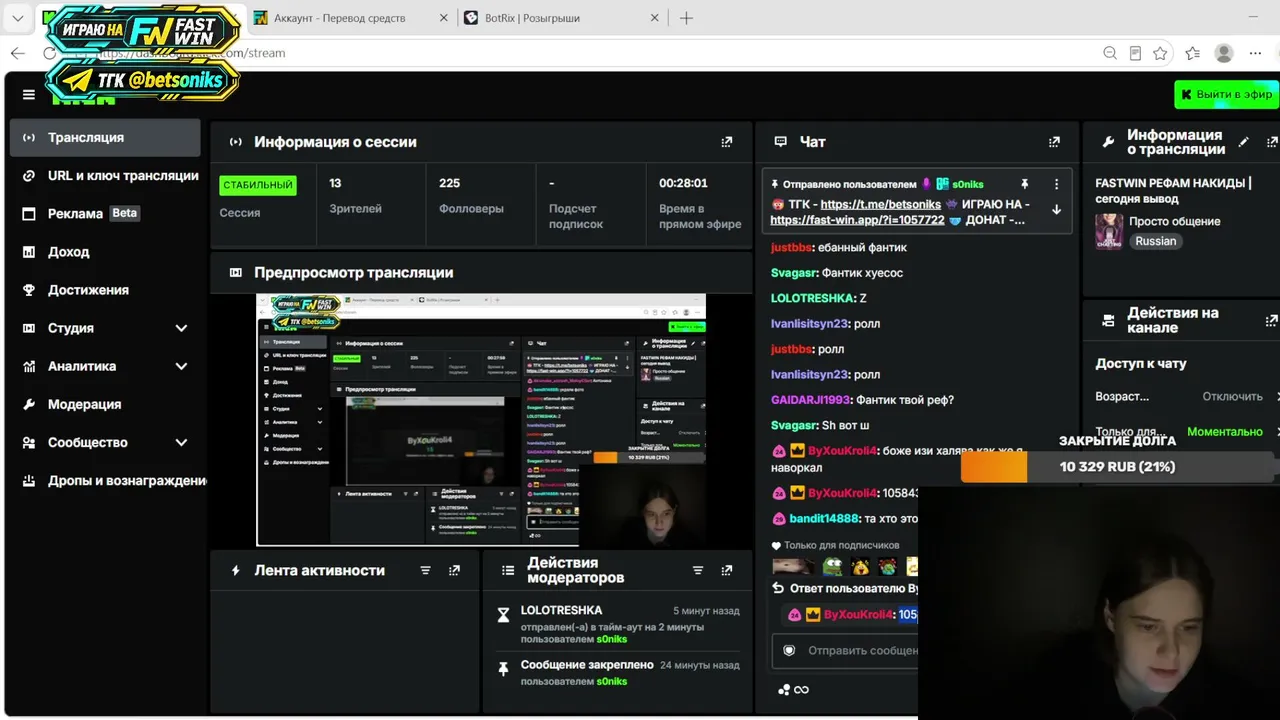Open a new browser tab
The height and width of the screenshot is (720, 1280).
[x=686, y=18]
